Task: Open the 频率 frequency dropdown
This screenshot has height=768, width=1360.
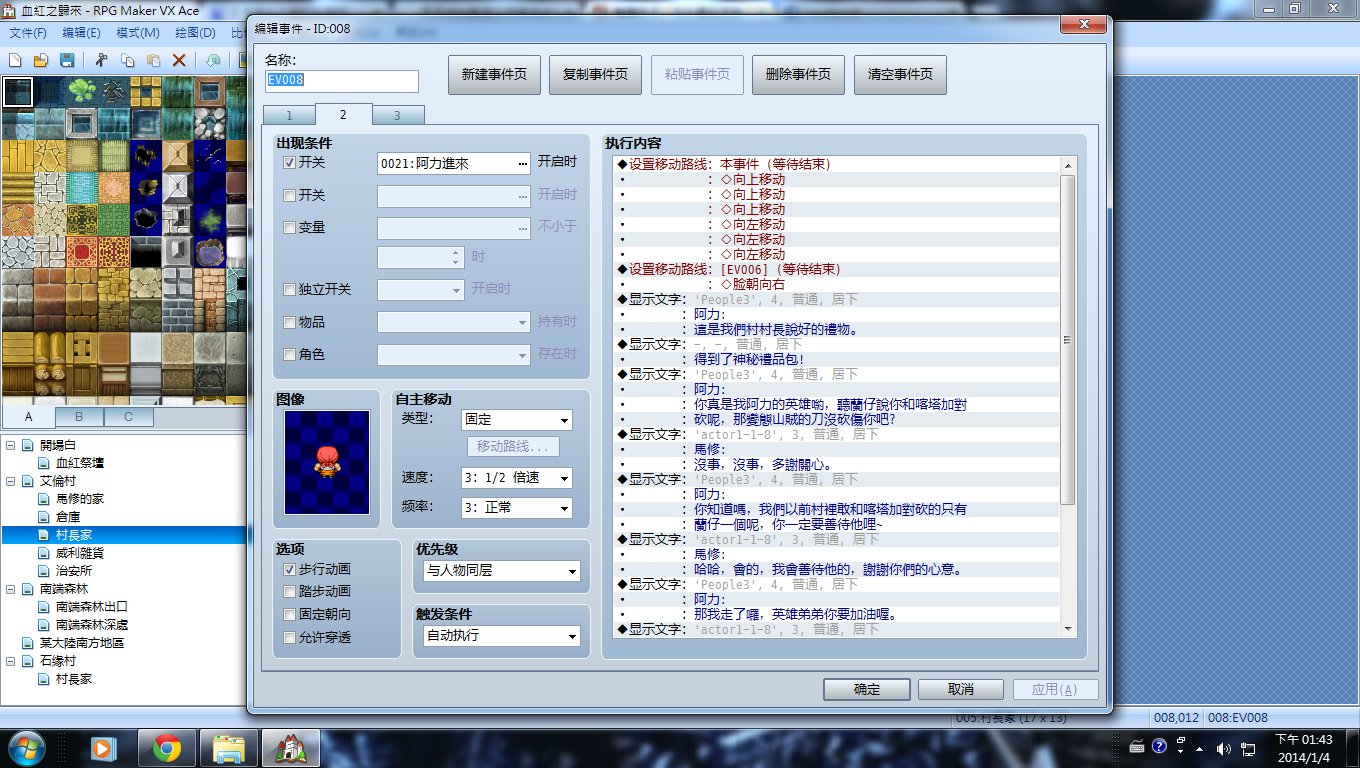Action: [517, 508]
